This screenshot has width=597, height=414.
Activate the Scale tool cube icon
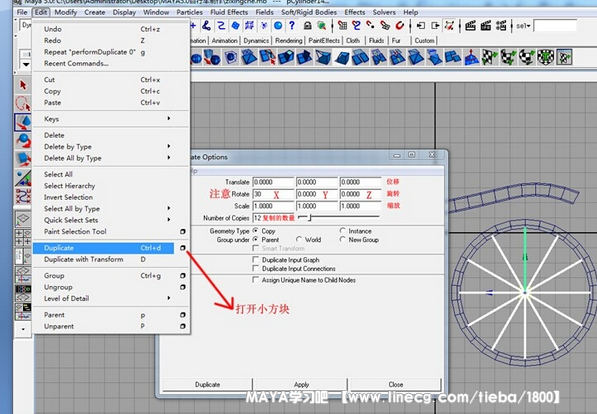[23, 159]
